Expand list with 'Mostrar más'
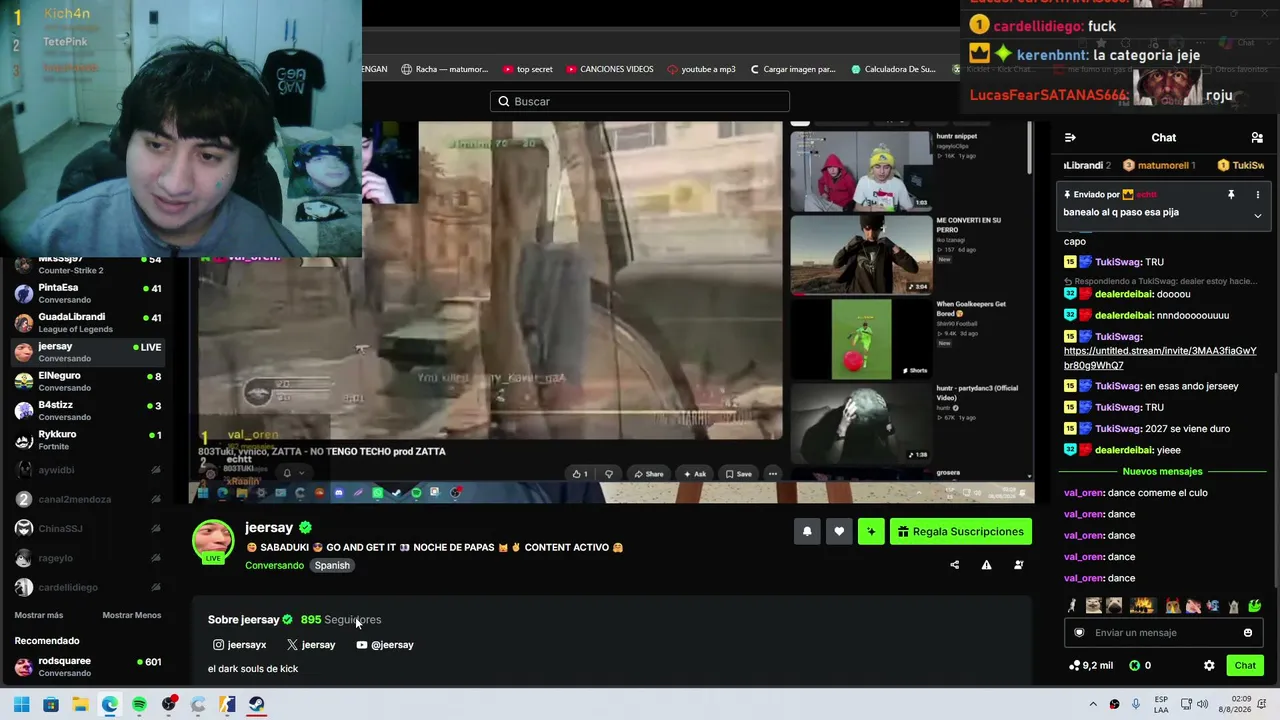Viewport: 1280px width, 720px height. [39, 615]
